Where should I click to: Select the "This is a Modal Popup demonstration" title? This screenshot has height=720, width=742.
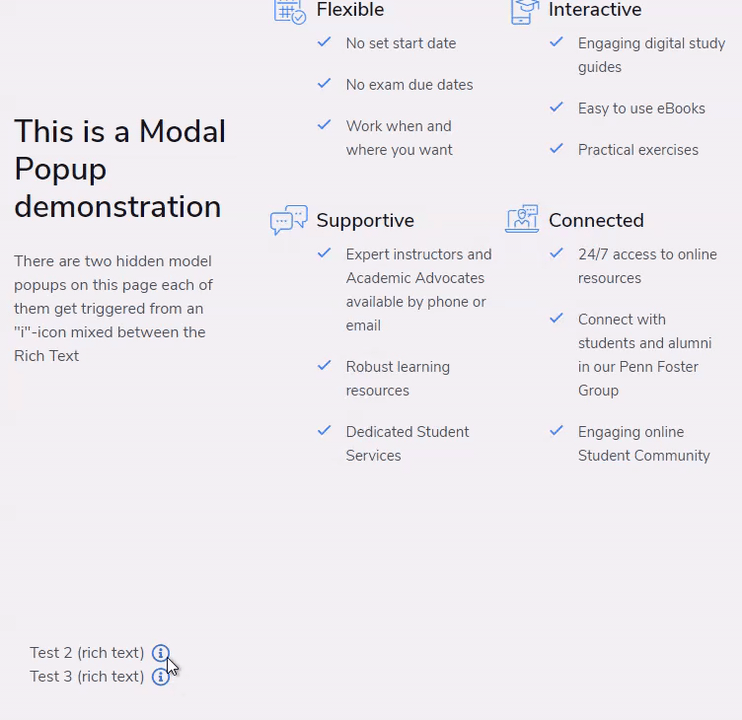pos(120,169)
